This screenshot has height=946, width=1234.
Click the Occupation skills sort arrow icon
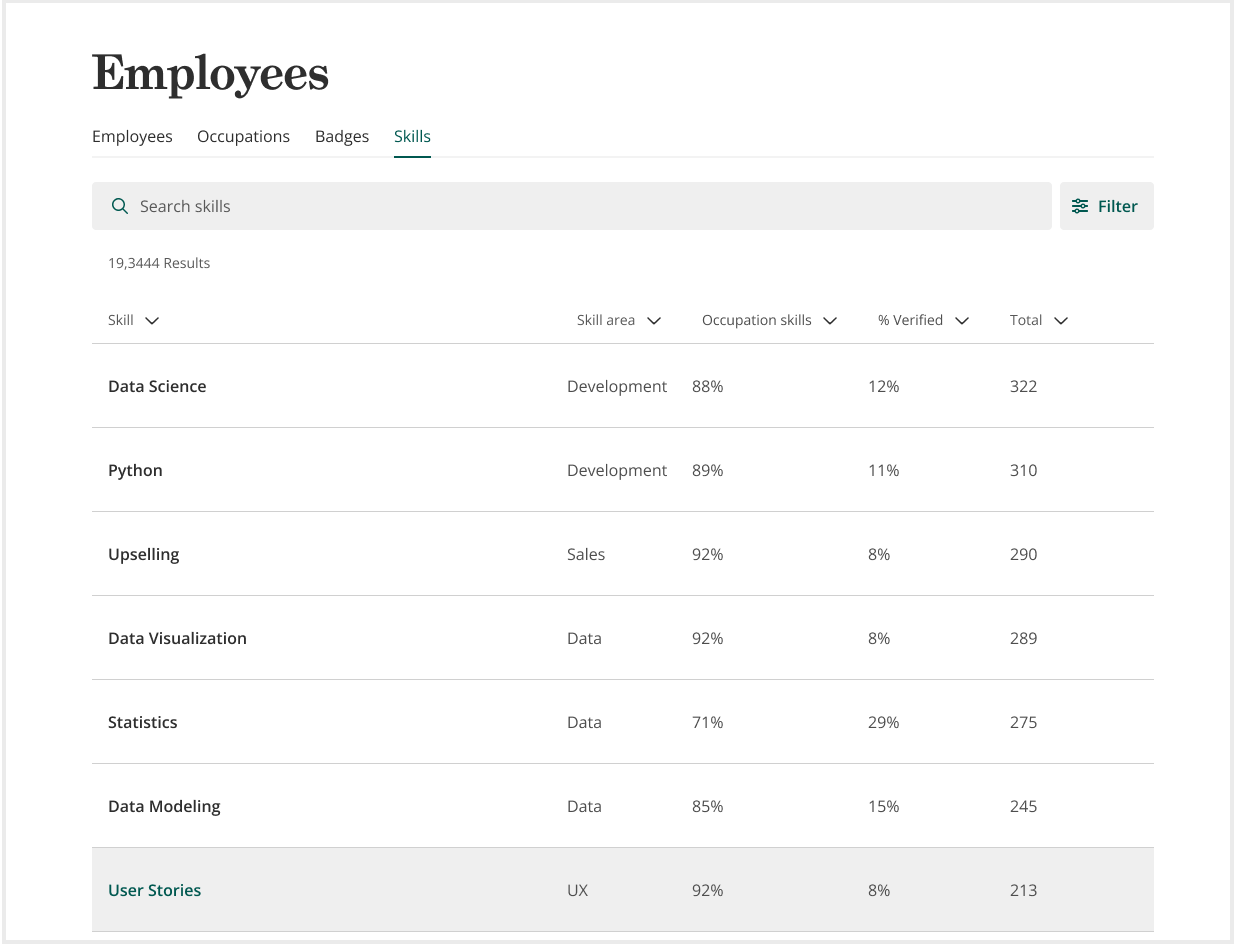(830, 320)
